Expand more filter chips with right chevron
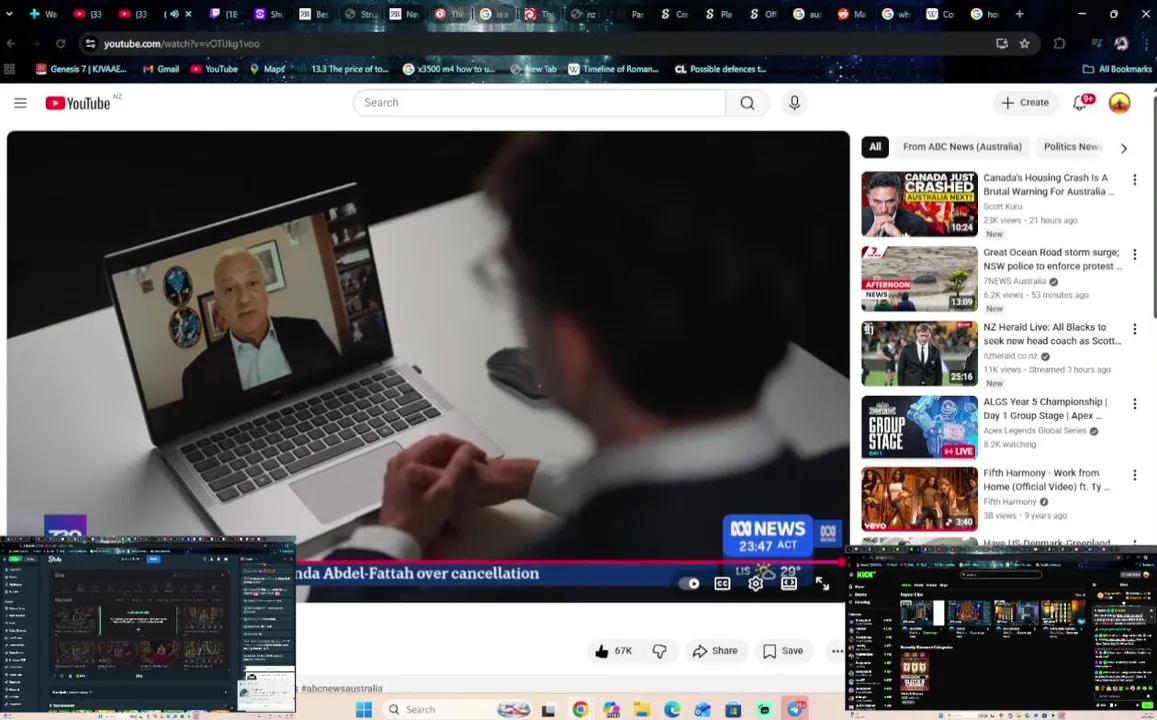Viewport: 1157px width, 720px height. point(1123,147)
